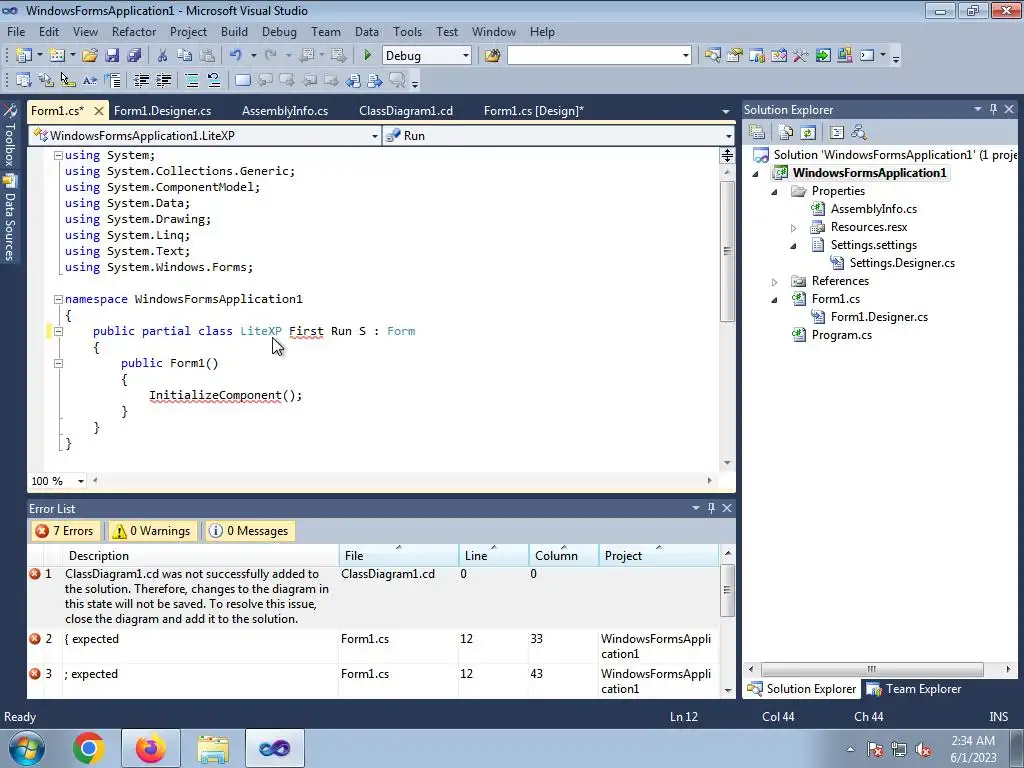Open the Data Sources side panel tab

click(x=10, y=218)
